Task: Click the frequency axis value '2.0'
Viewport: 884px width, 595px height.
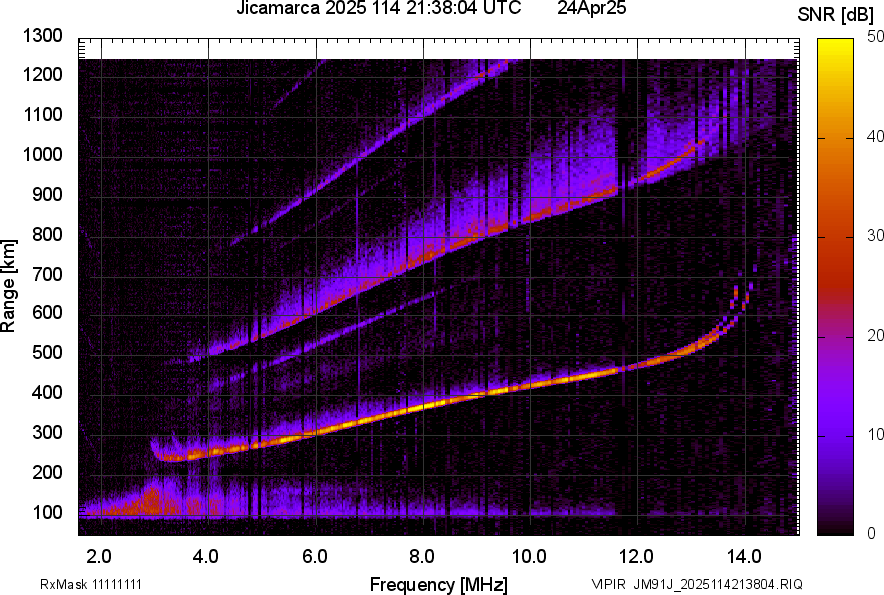Action: (99, 557)
